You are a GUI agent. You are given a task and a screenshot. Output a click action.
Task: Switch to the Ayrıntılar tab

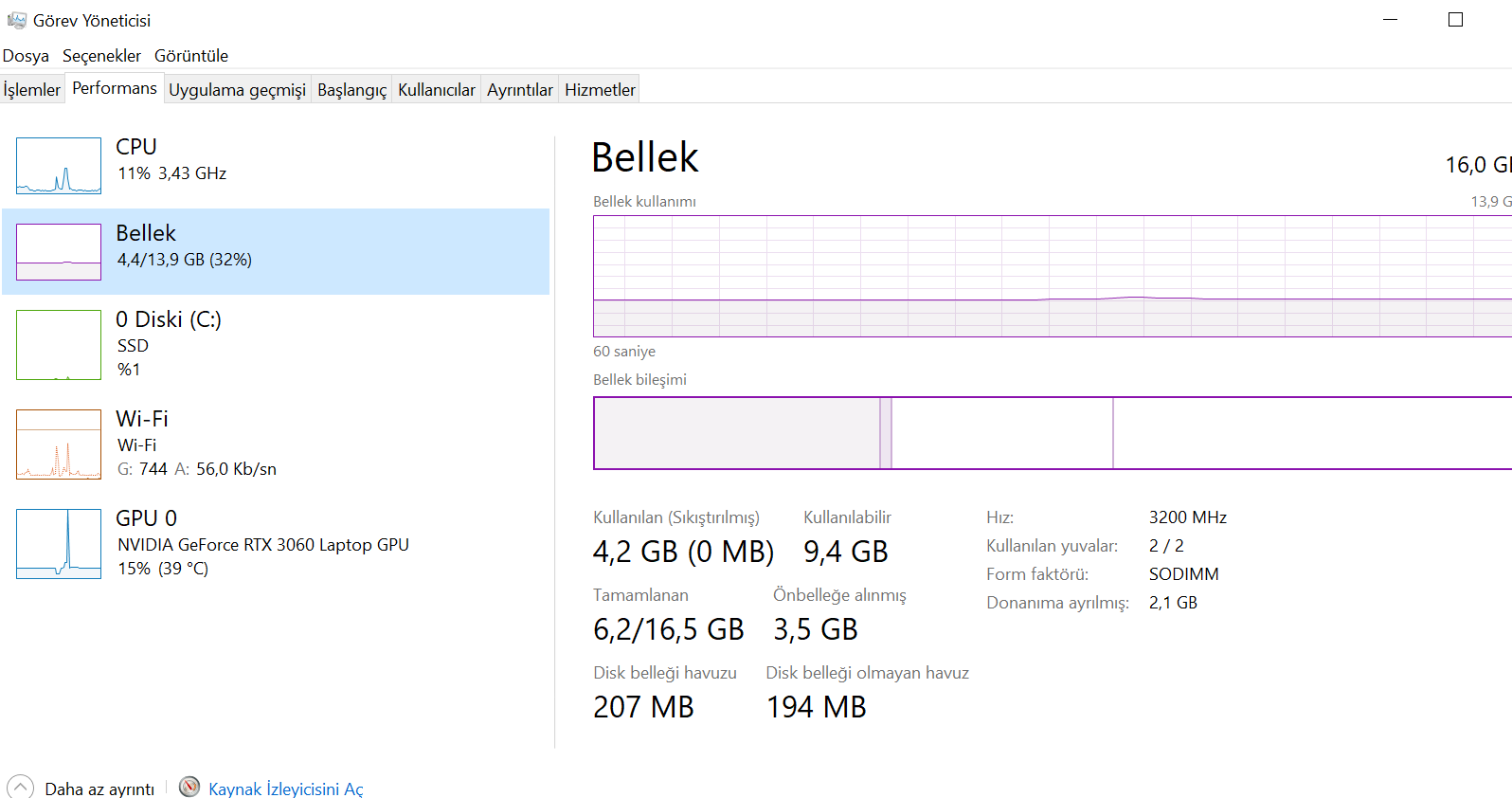519,90
